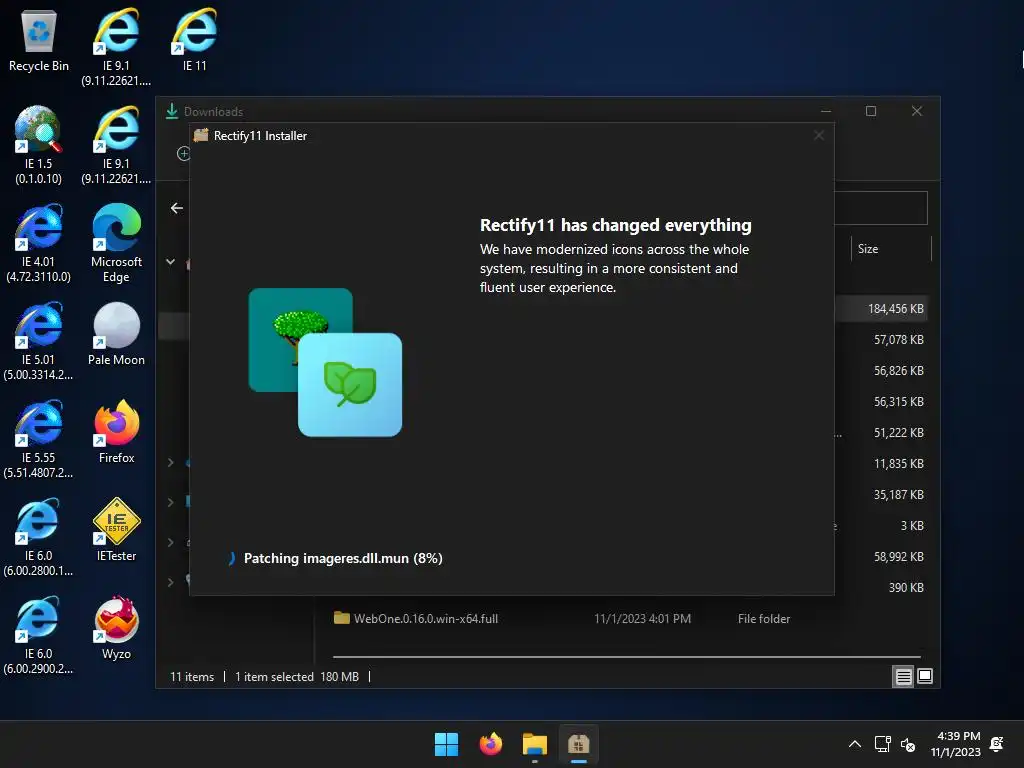Open the Microsoft Edge desktop shortcut
Viewport: 1024px width, 768px height.
tap(116, 243)
